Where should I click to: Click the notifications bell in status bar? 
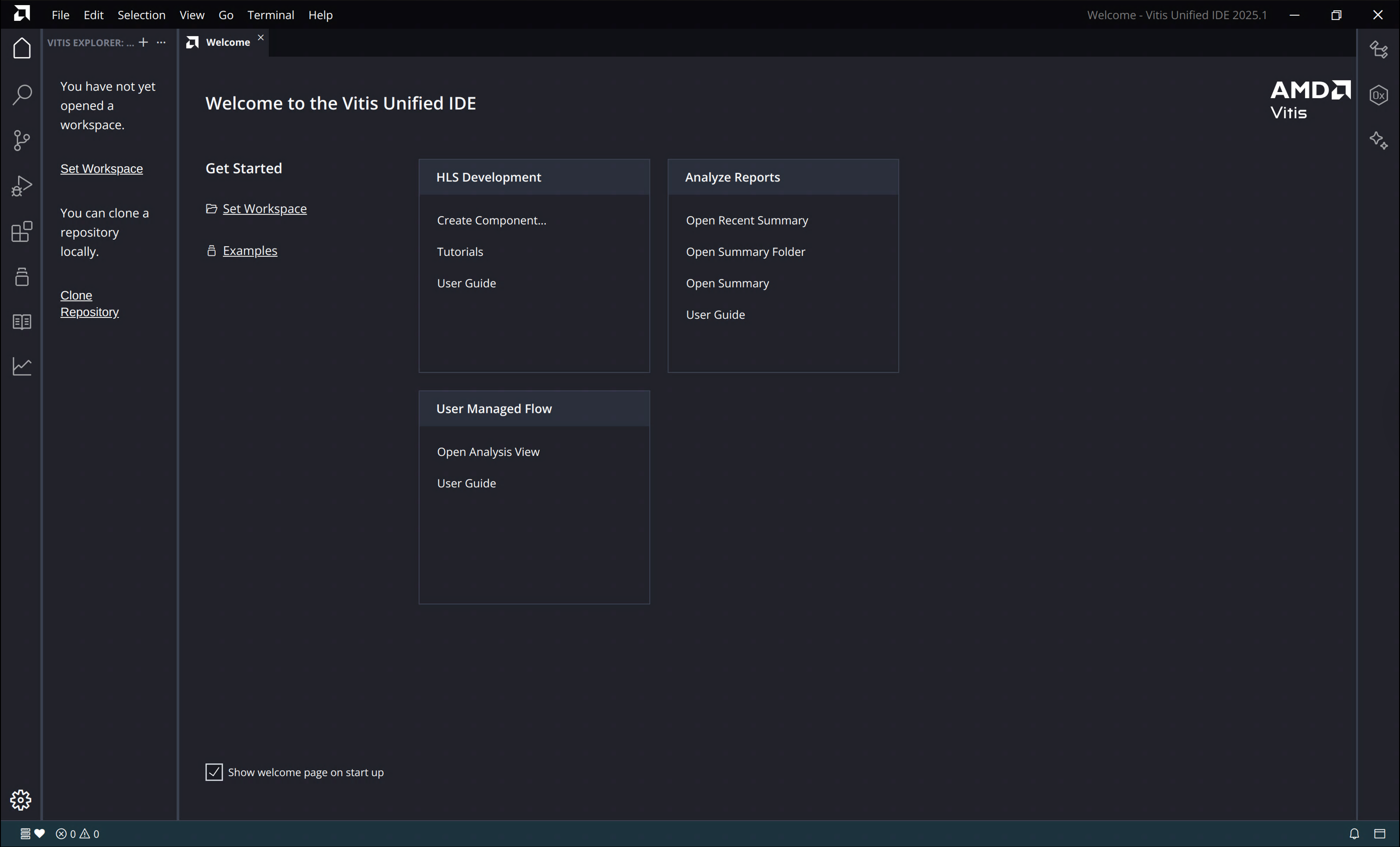pos(1354,834)
